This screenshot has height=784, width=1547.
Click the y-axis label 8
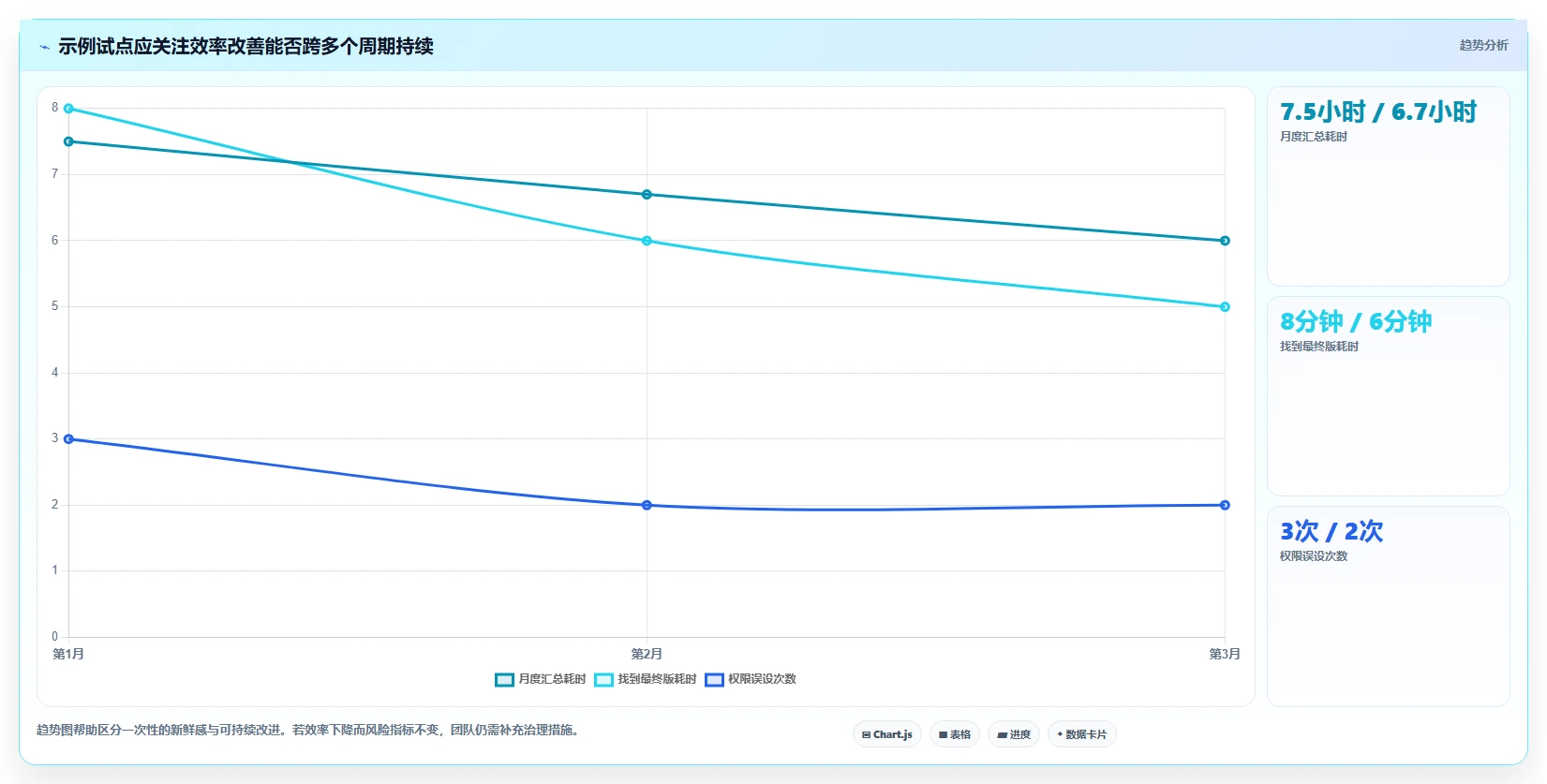click(54, 108)
